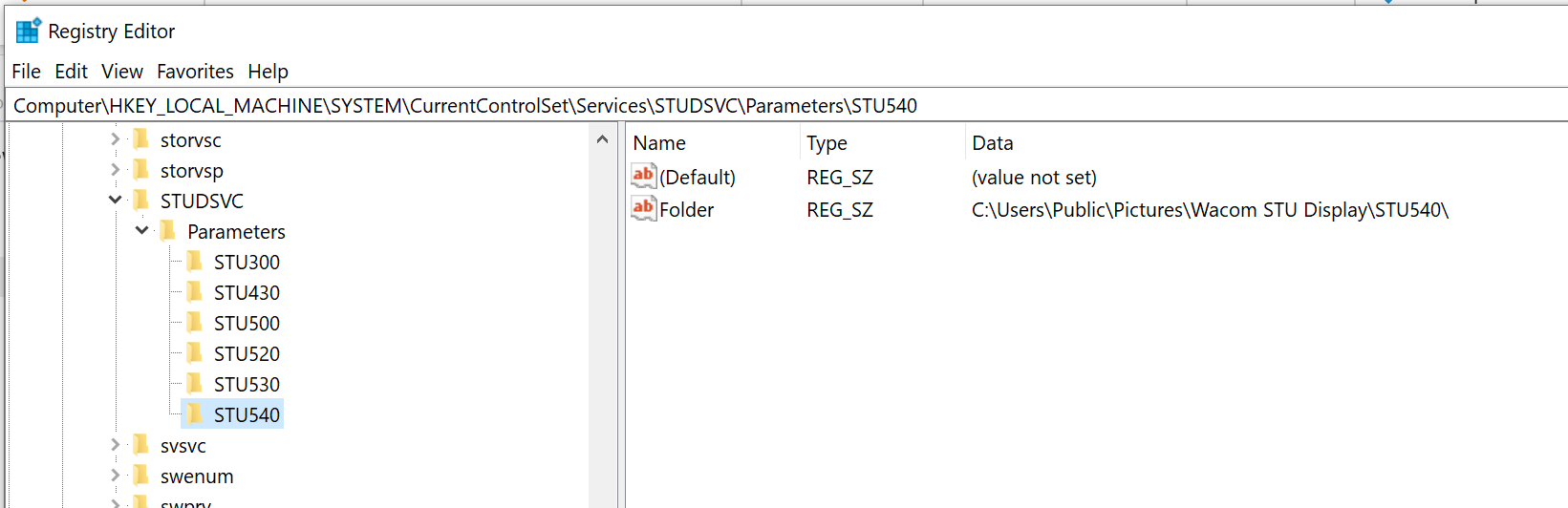Select the svsvc key label
Screen dimensions: 1568x508
[x=183, y=446]
